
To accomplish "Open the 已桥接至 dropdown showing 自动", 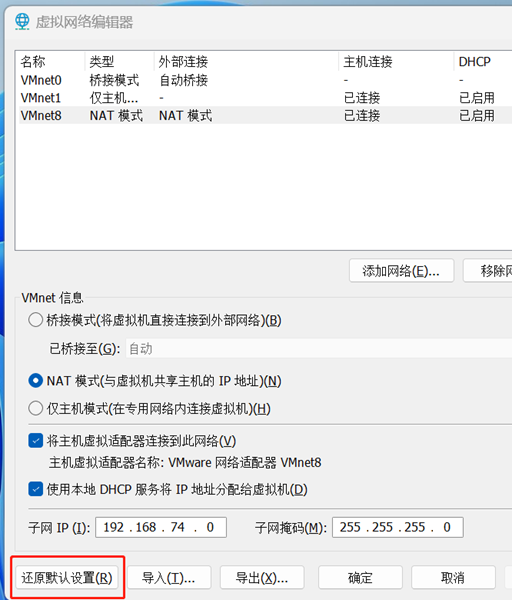I will click(319, 349).
